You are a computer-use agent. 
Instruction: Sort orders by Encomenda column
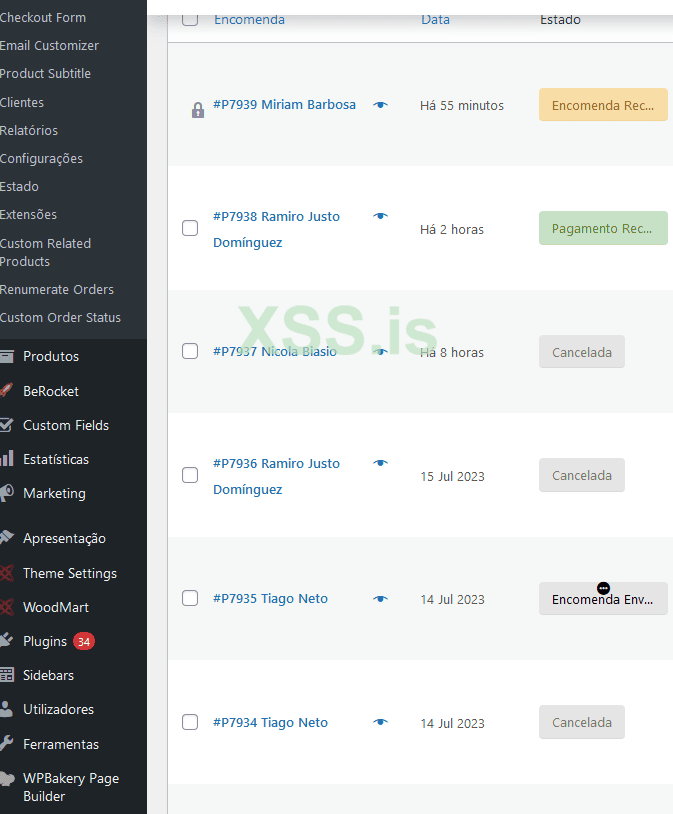click(249, 20)
